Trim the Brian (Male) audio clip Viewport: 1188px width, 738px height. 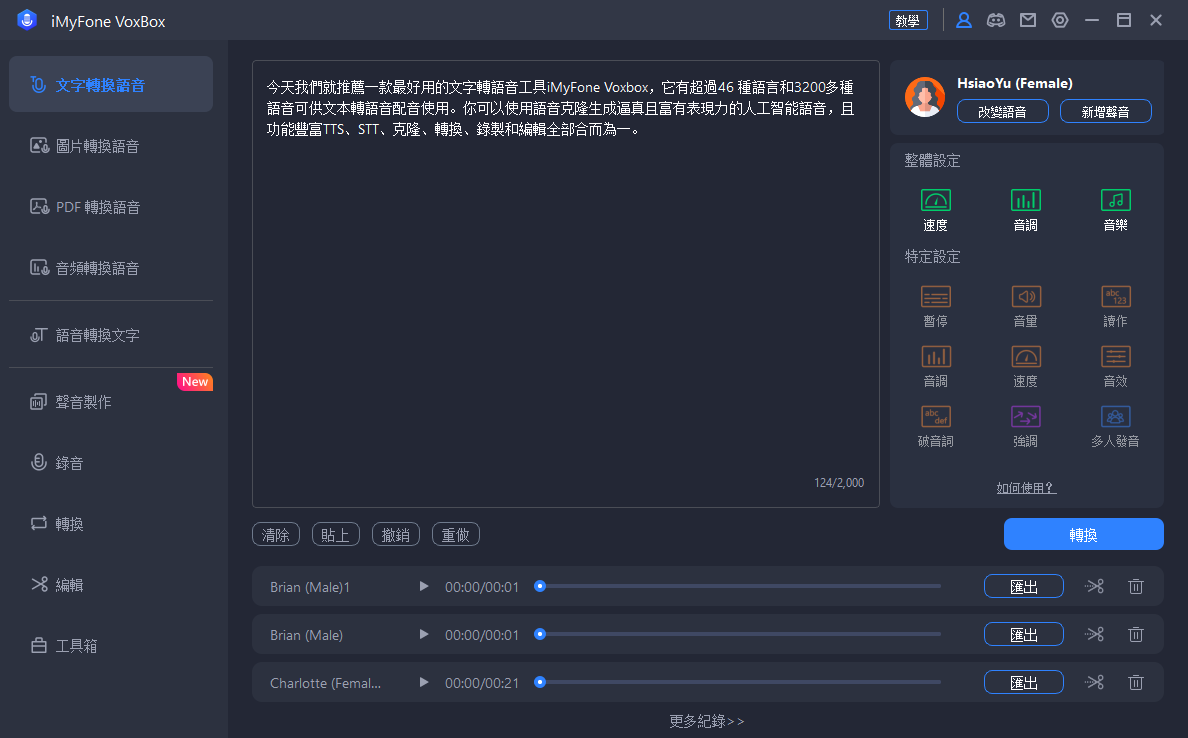(x=1095, y=634)
